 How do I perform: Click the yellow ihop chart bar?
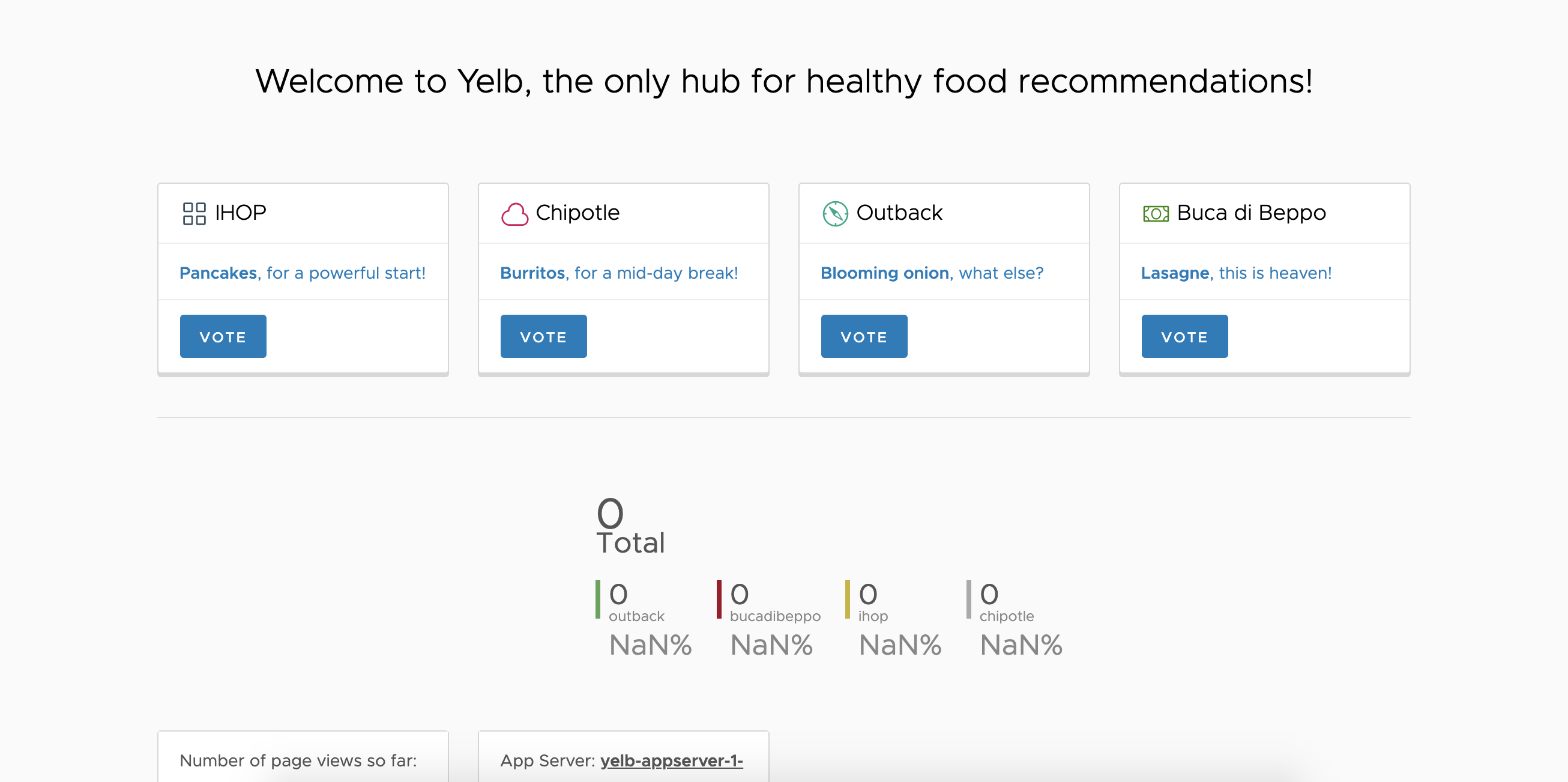click(848, 599)
